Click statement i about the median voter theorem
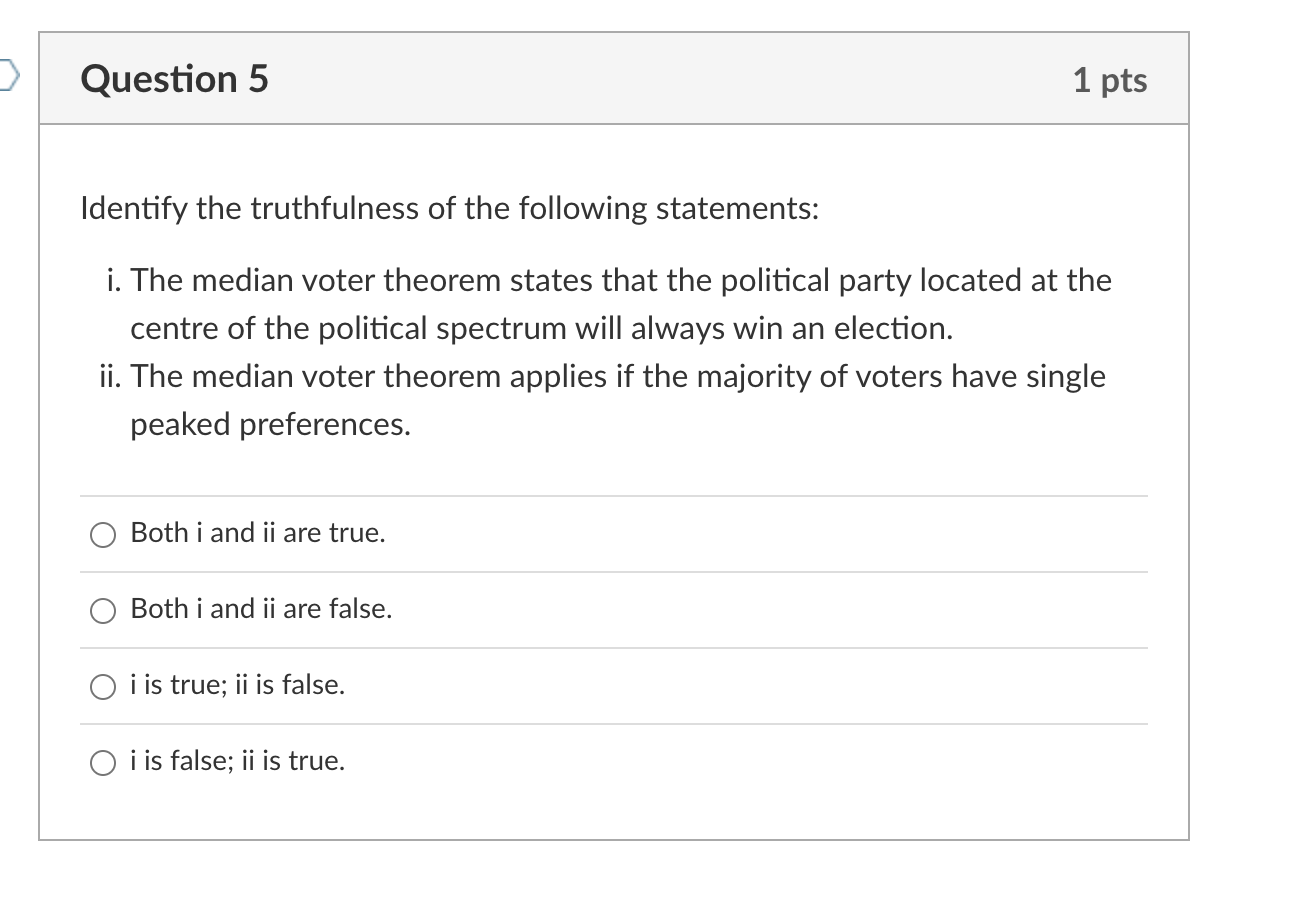This screenshot has width=1310, height=900. (x=620, y=303)
